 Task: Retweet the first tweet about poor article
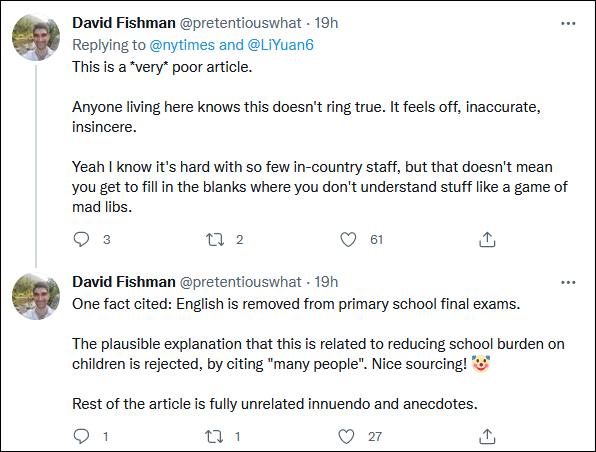pos(215,239)
